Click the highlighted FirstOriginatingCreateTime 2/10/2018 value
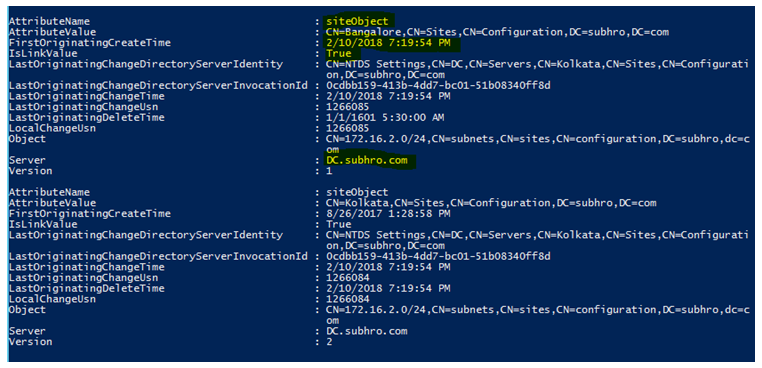Screen dimensions: 762x368 [388, 43]
